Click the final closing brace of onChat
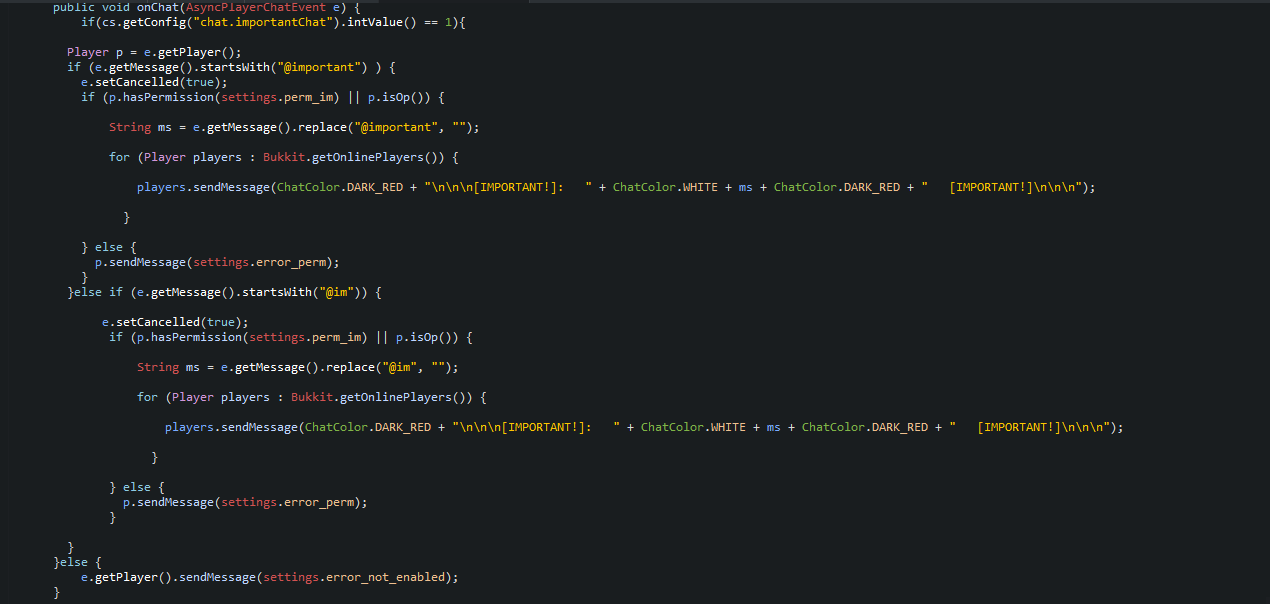This screenshot has height=604, width=1270. (57, 593)
